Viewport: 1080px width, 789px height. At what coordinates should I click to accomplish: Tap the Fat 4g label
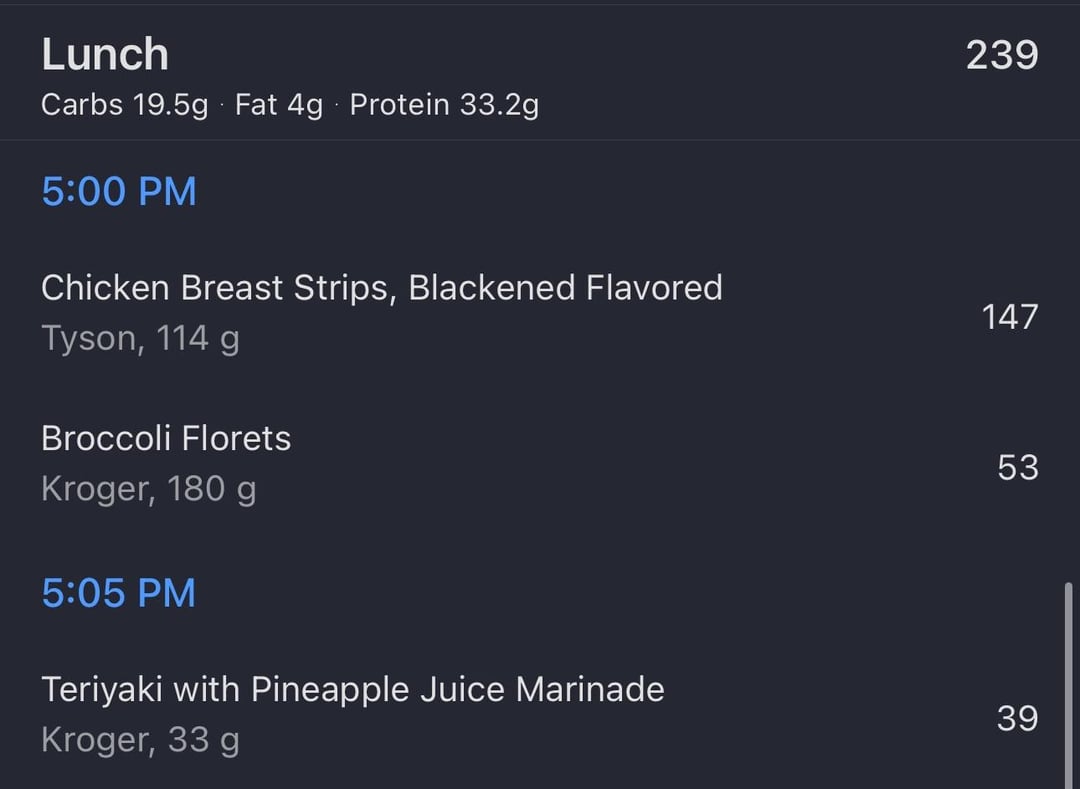point(279,105)
